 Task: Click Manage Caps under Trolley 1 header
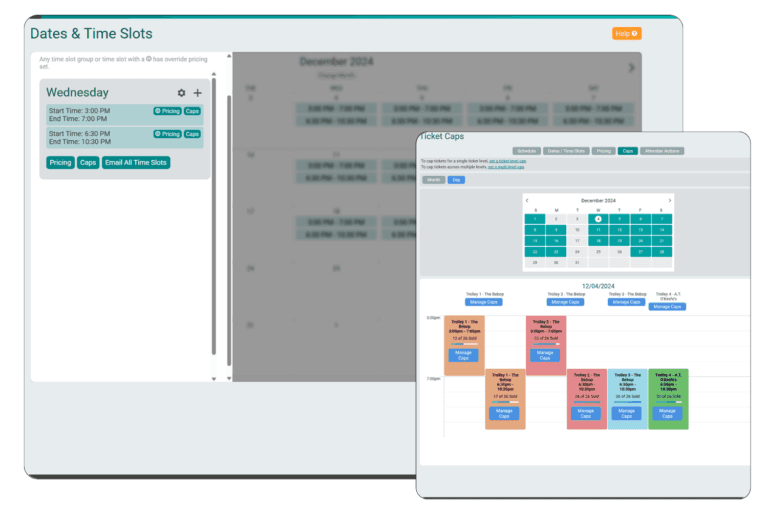tap(483, 301)
